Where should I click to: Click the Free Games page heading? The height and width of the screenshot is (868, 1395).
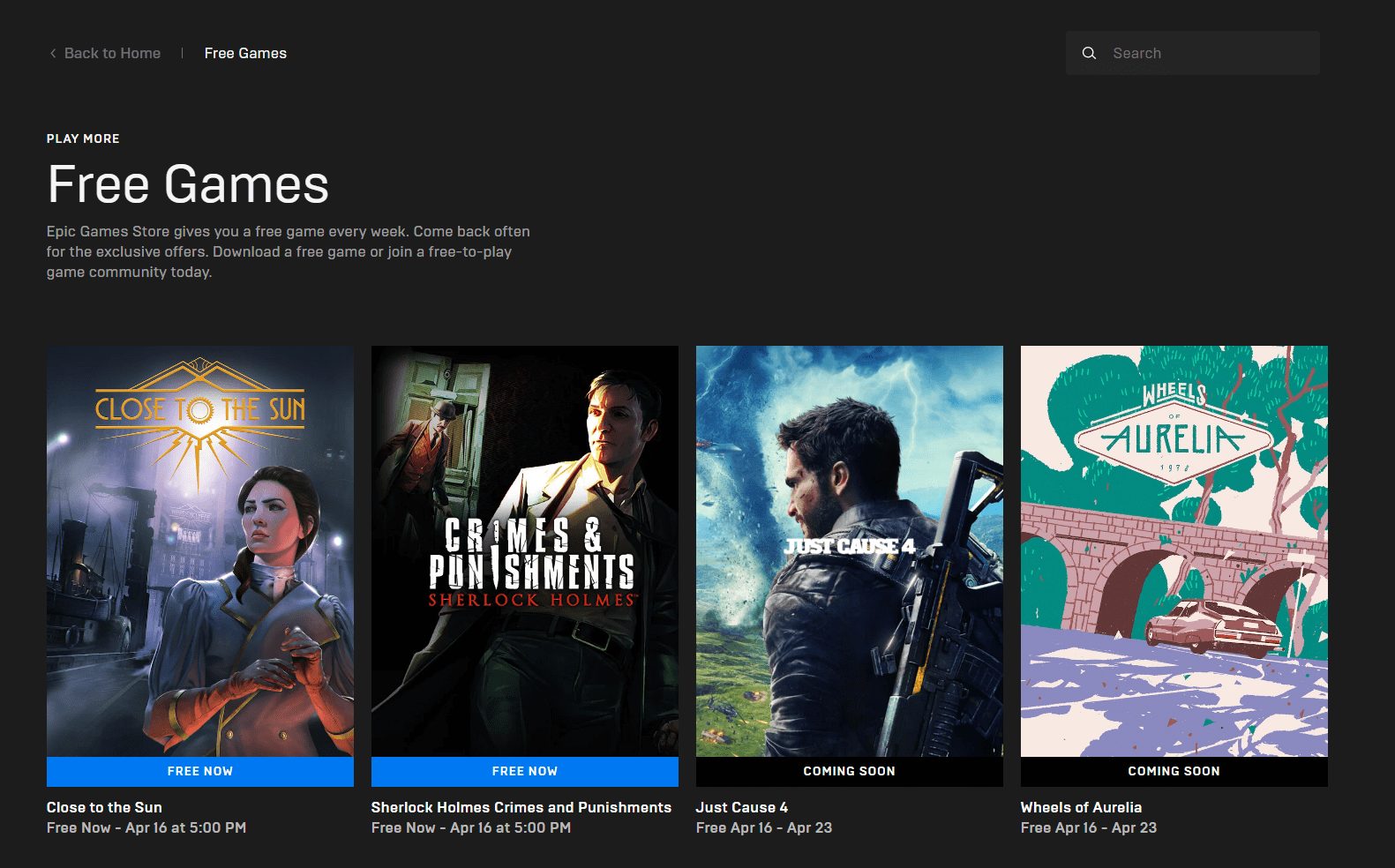(x=188, y=184)
